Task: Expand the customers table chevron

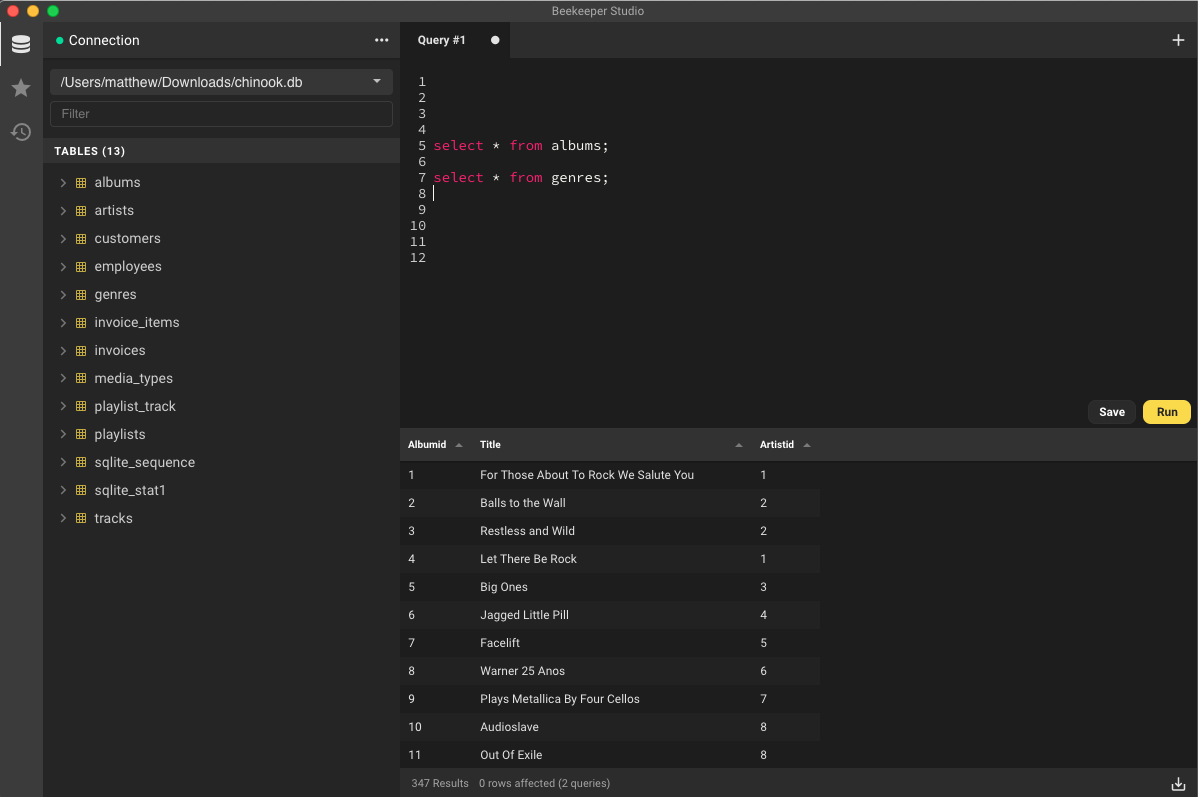Action: [63, 238]
